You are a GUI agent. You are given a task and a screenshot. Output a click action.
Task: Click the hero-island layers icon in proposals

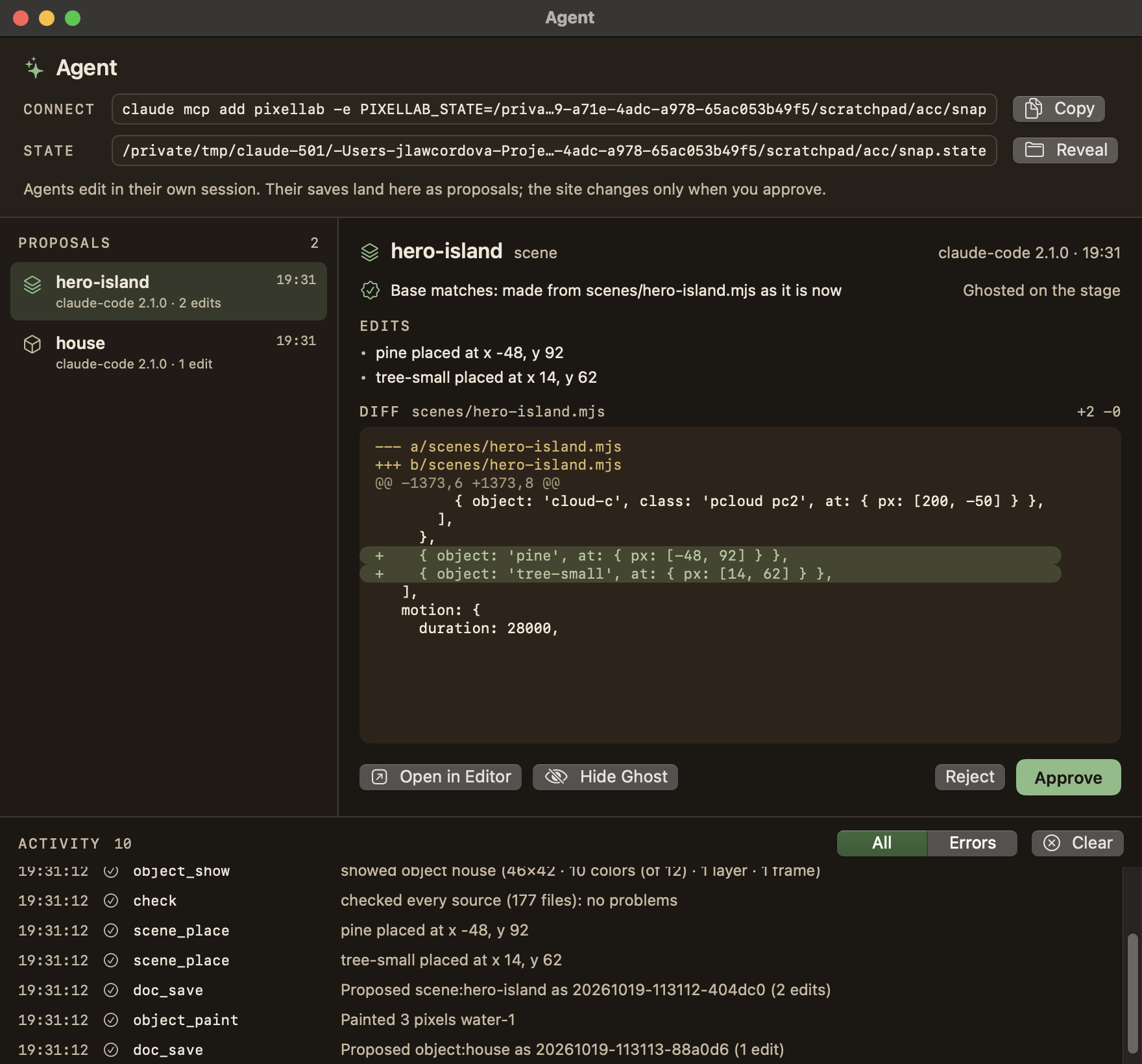pyautogui.click(x=32, y=285)
